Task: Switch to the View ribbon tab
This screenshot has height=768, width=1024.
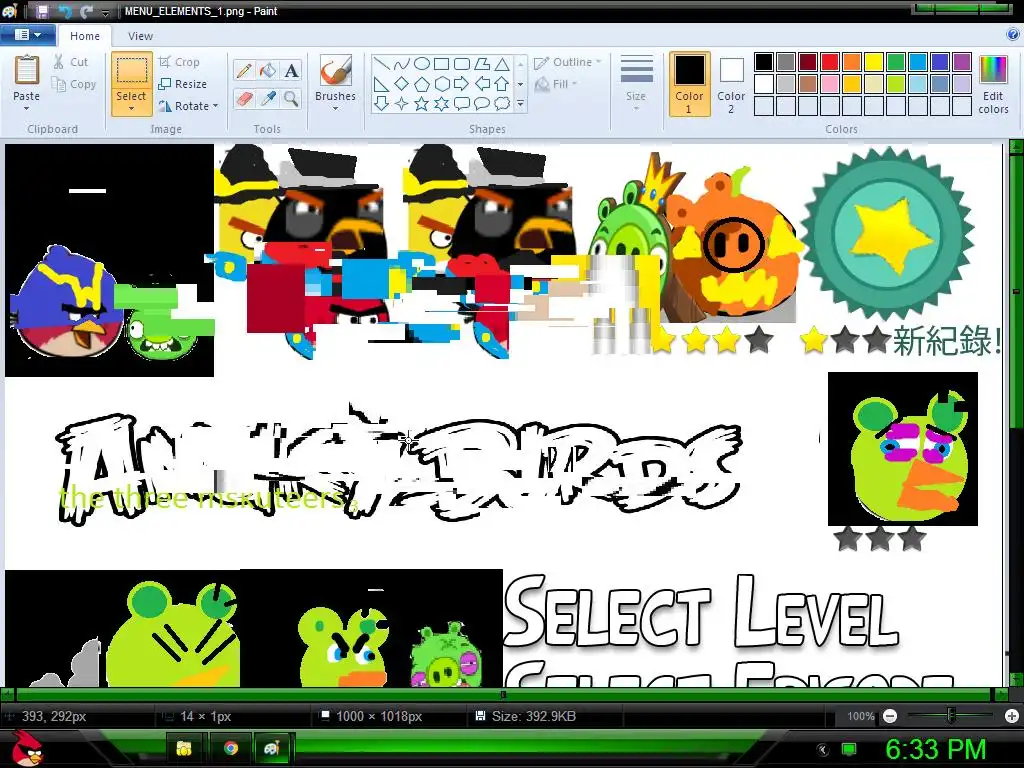Action: [140, 36]
